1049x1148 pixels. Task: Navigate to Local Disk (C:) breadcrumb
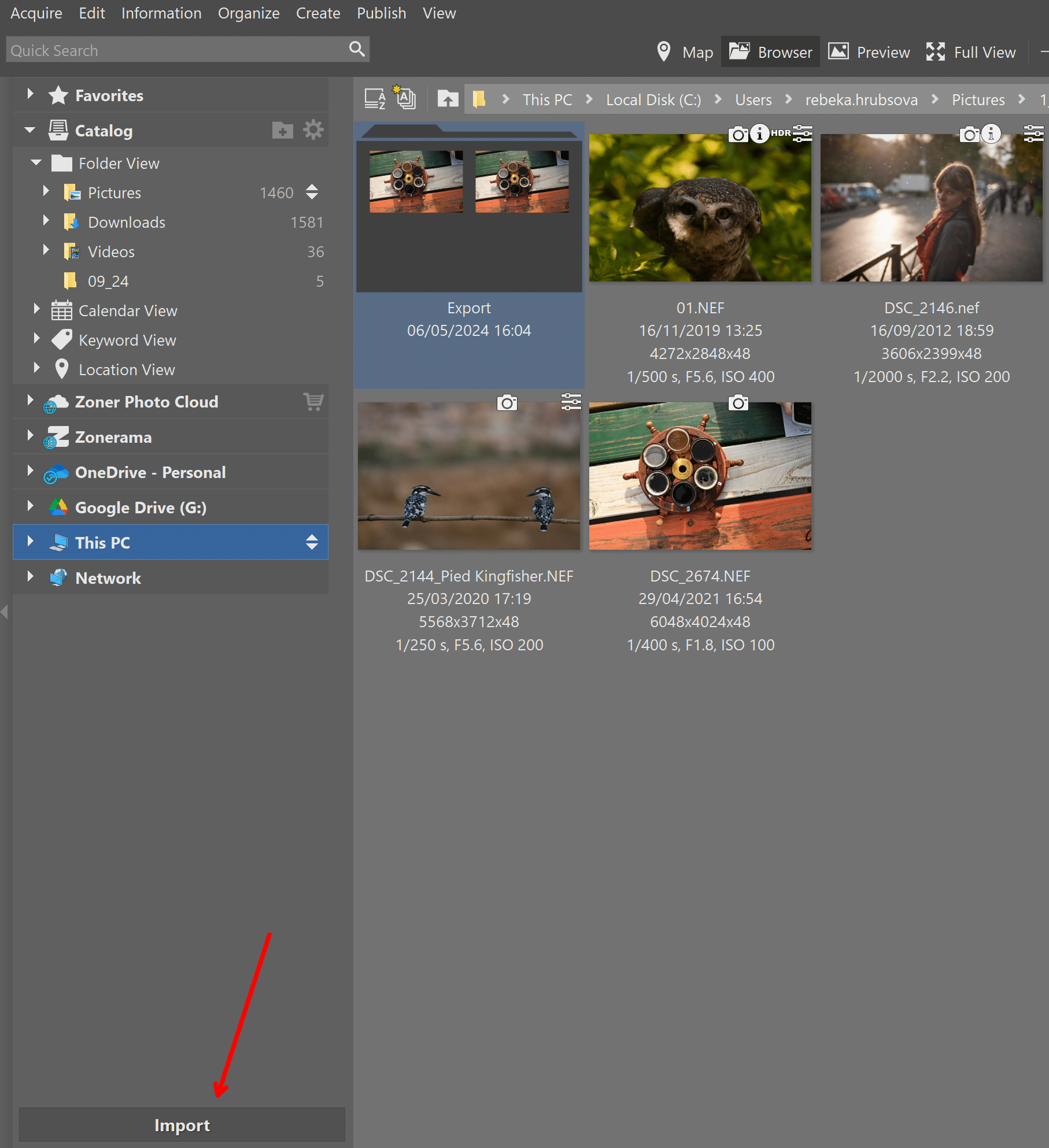click(653, 99)
